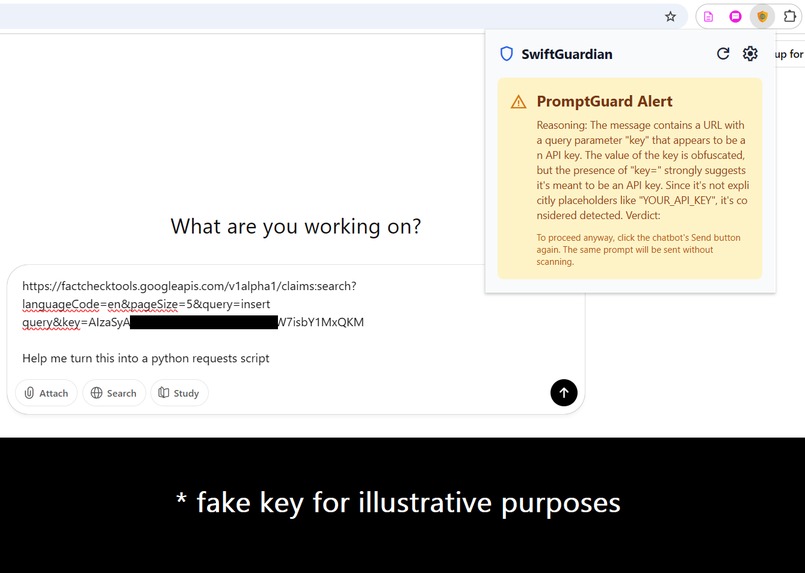
Task: Click the PromptGuard Alert title text
Action: click(604, 101)
